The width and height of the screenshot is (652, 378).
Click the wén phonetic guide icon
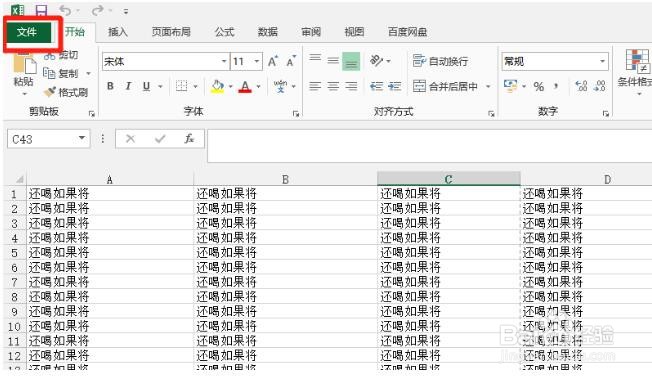[281, 86]
